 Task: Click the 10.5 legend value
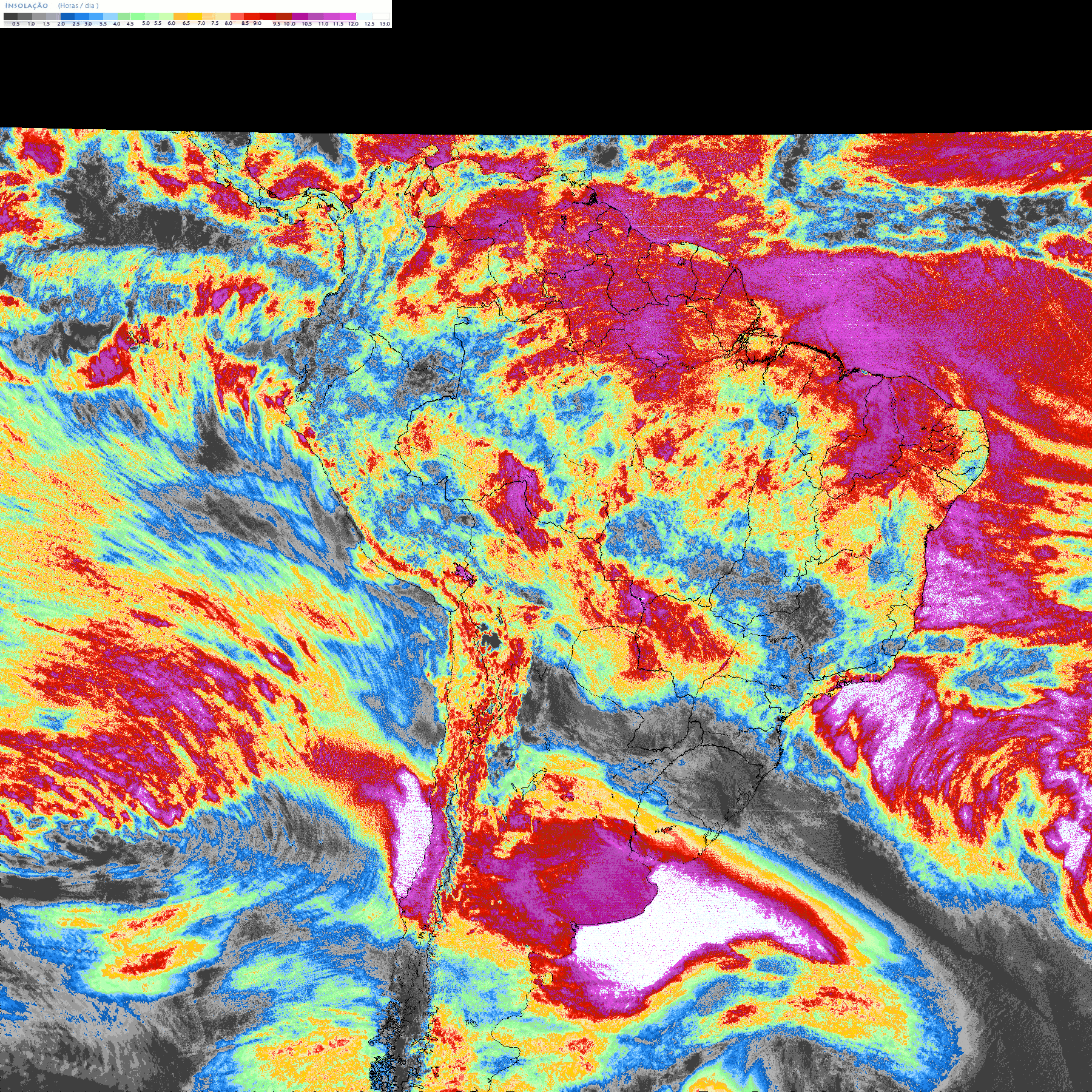[307, 24]
